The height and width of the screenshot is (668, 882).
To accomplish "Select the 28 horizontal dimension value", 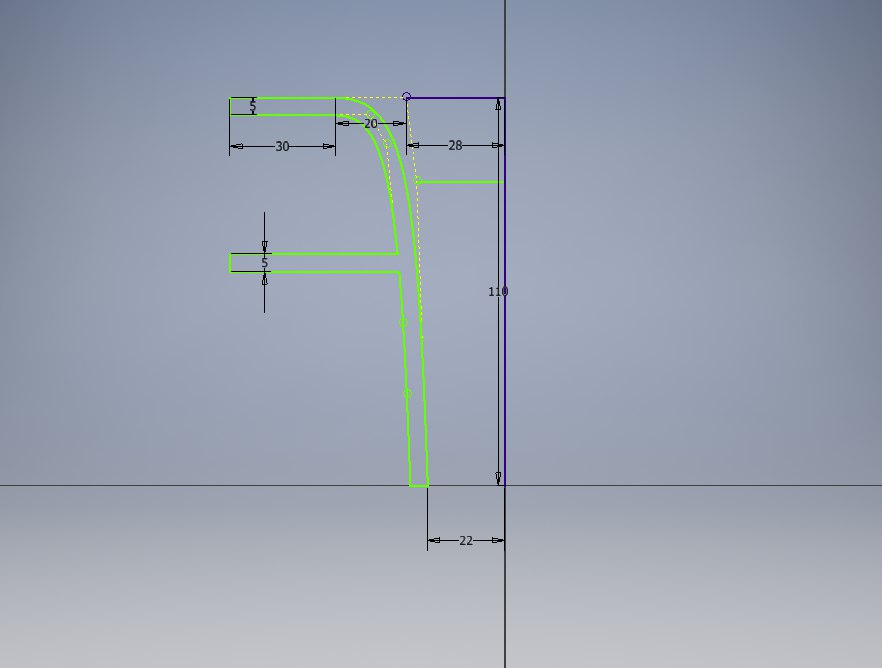I will pyautogui.click(x=455, y=146).
